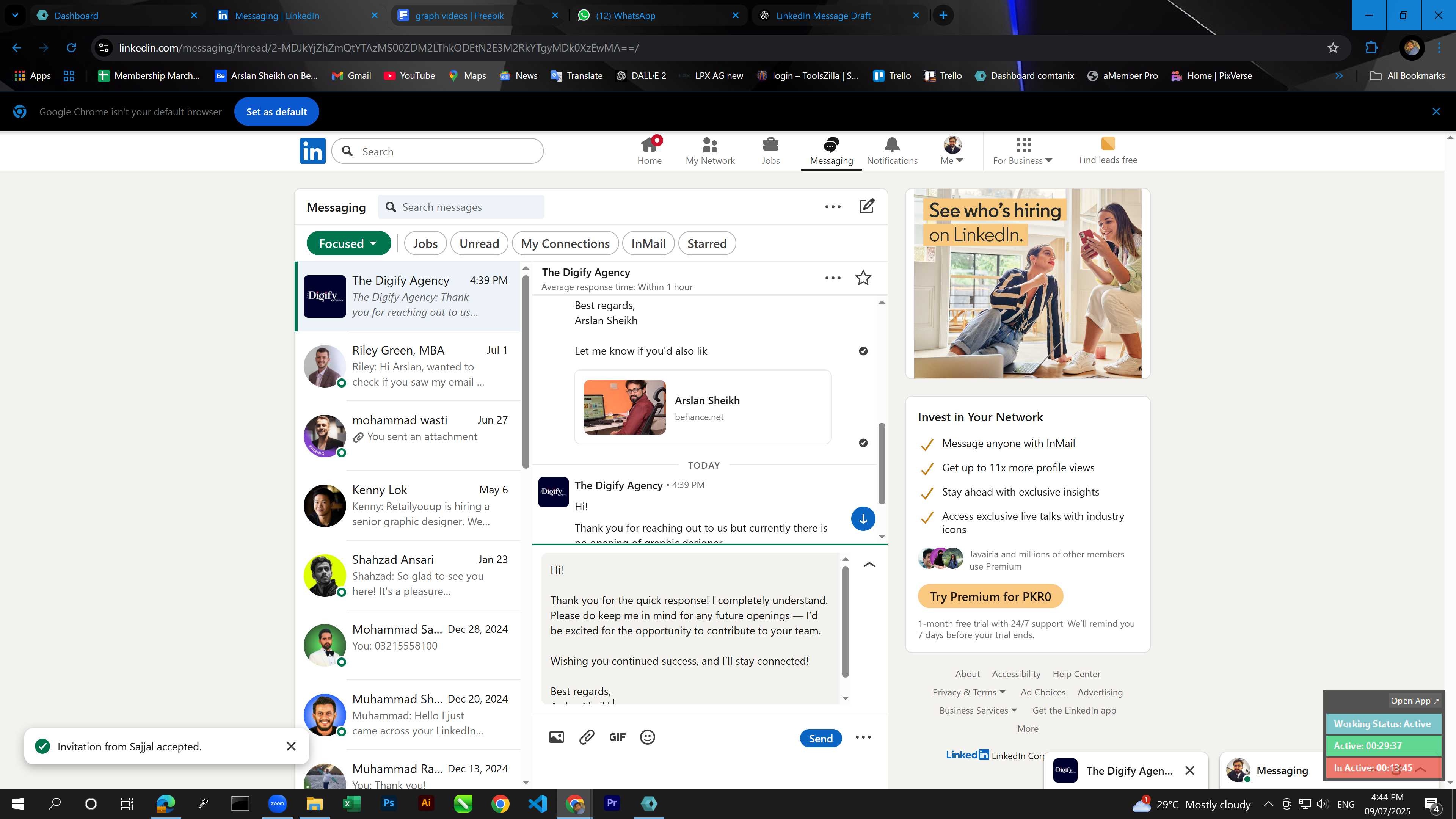Open Arslan Sheikh behance.net link preview
1456x819 pixels.
pyautogui.click(x=703, y=407)
